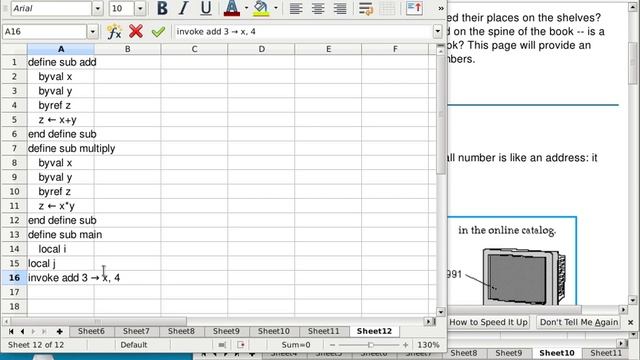
Task: Click cell containing 'z ← x*y'
Action: point(61,206)
